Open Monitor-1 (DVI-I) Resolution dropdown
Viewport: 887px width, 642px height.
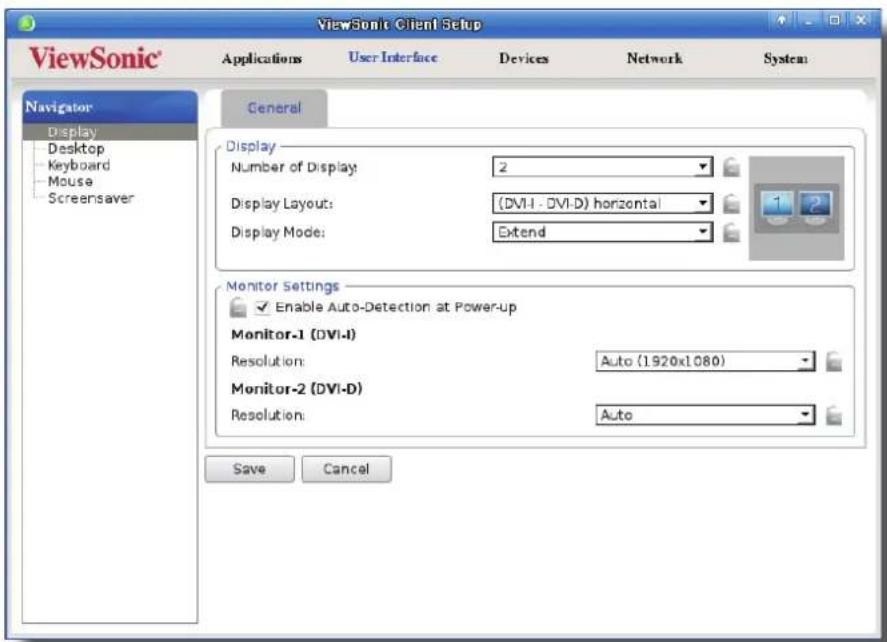tap(705, 361)
